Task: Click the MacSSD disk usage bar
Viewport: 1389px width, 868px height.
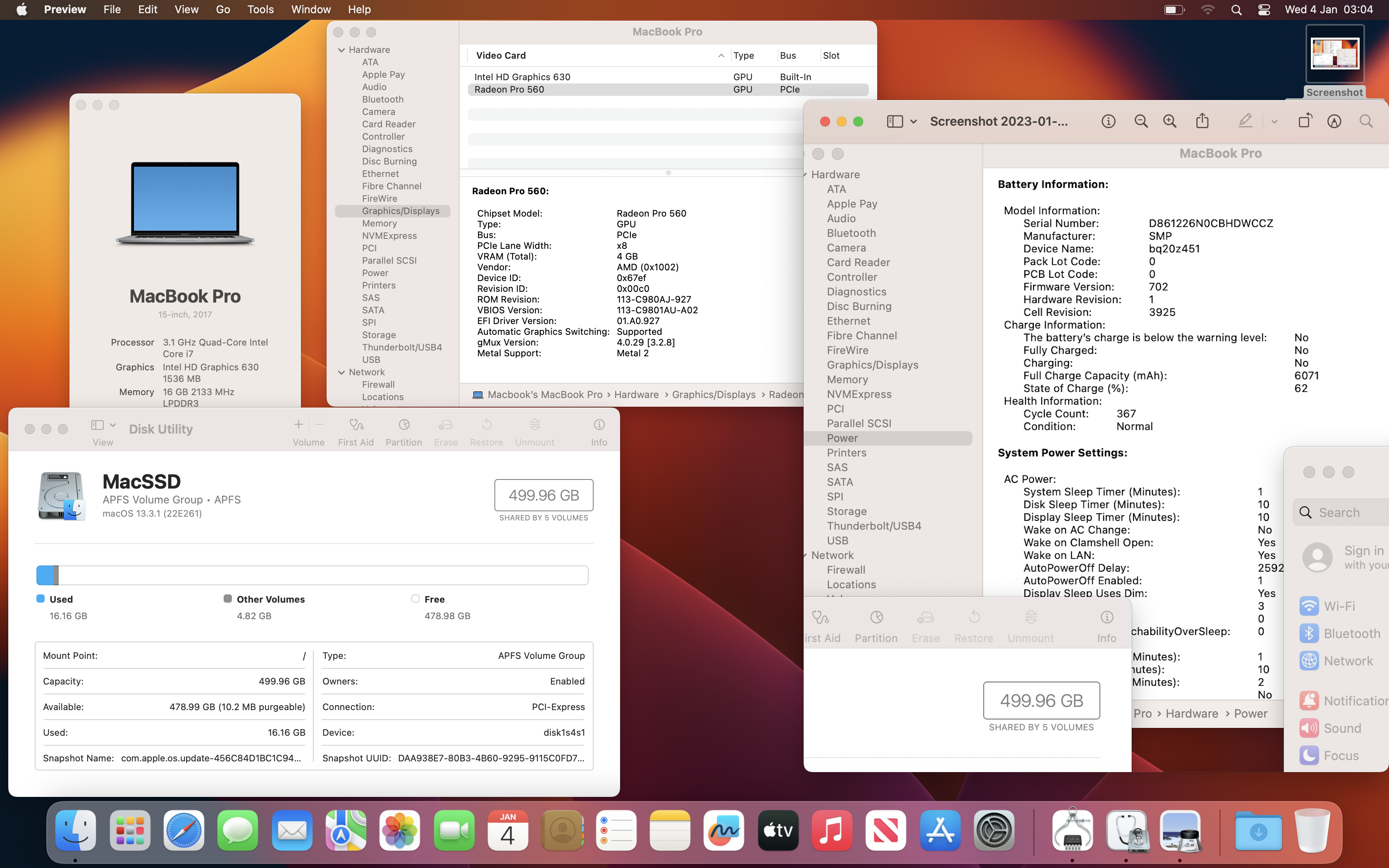Action: [x=312, y=575]
